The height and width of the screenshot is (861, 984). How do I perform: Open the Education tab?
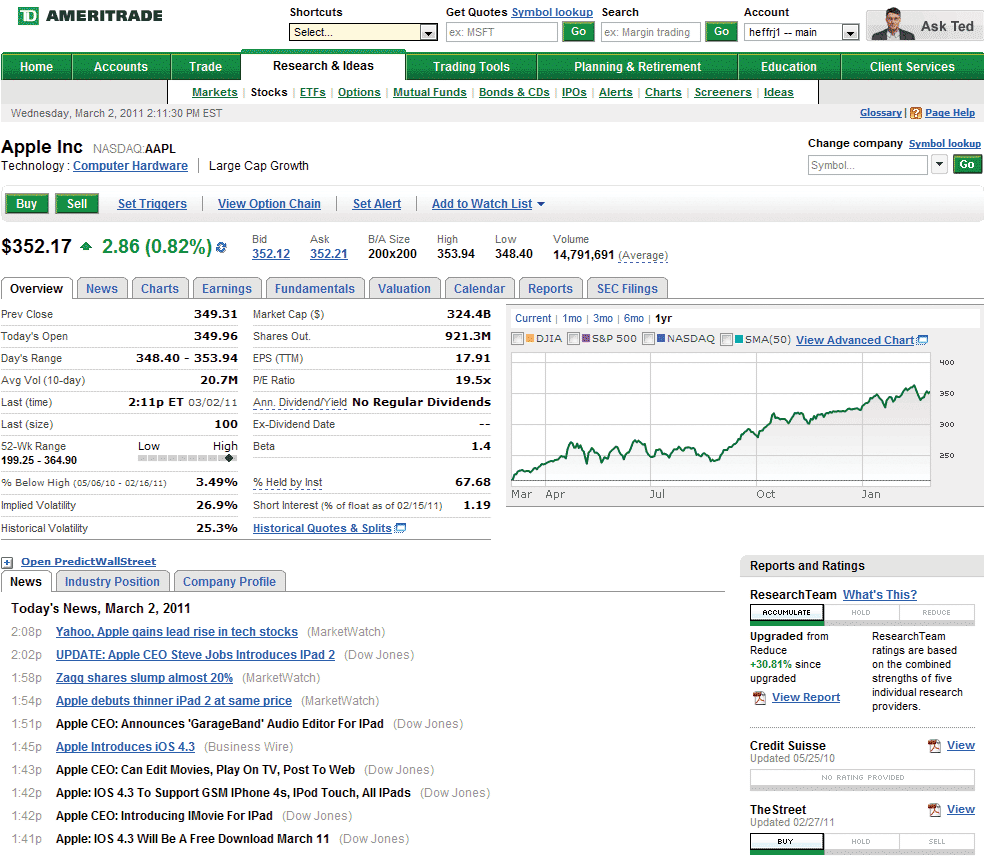tap(789, 67)
